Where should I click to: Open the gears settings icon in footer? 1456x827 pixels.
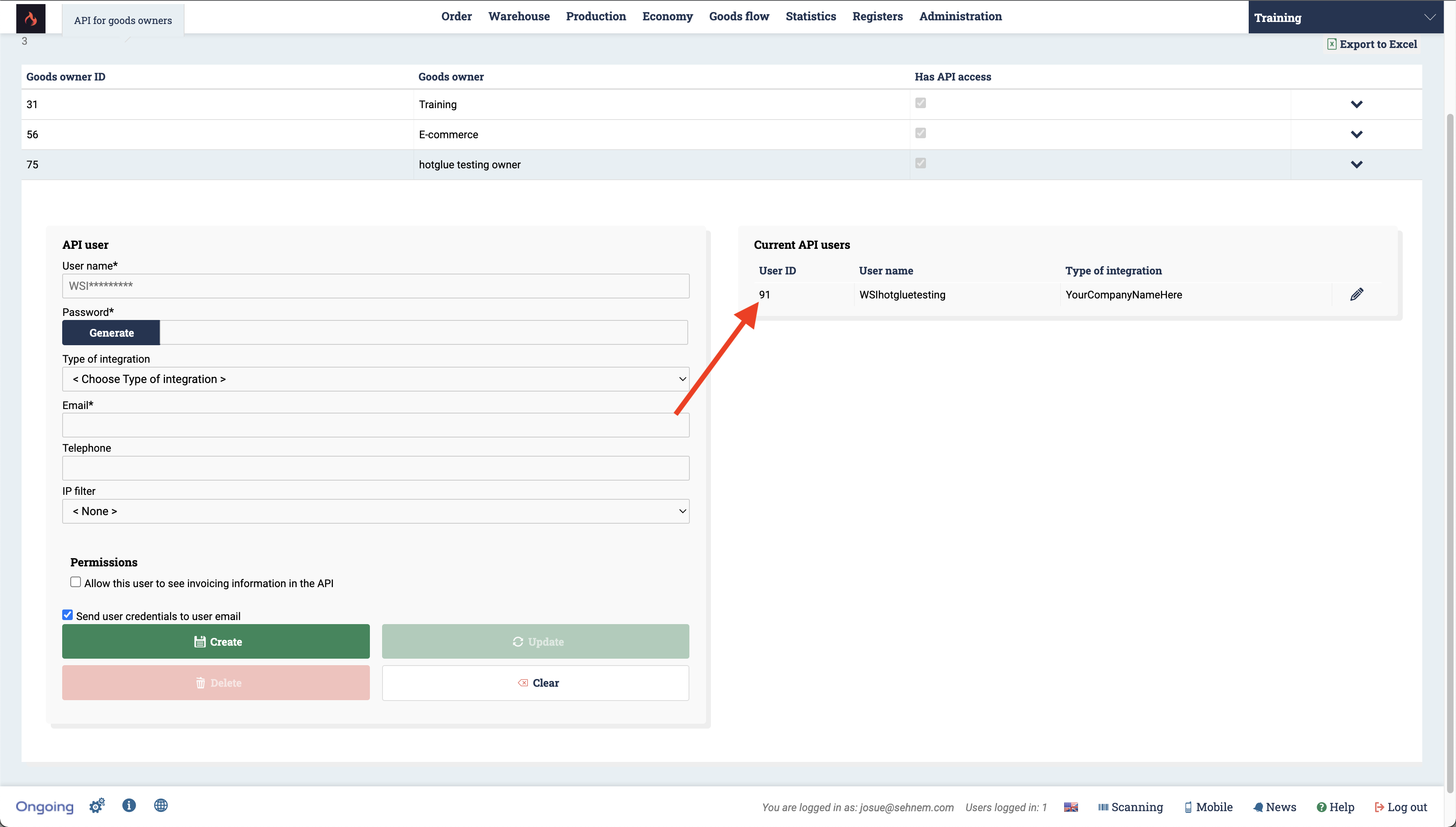click(x=97, y=806)
